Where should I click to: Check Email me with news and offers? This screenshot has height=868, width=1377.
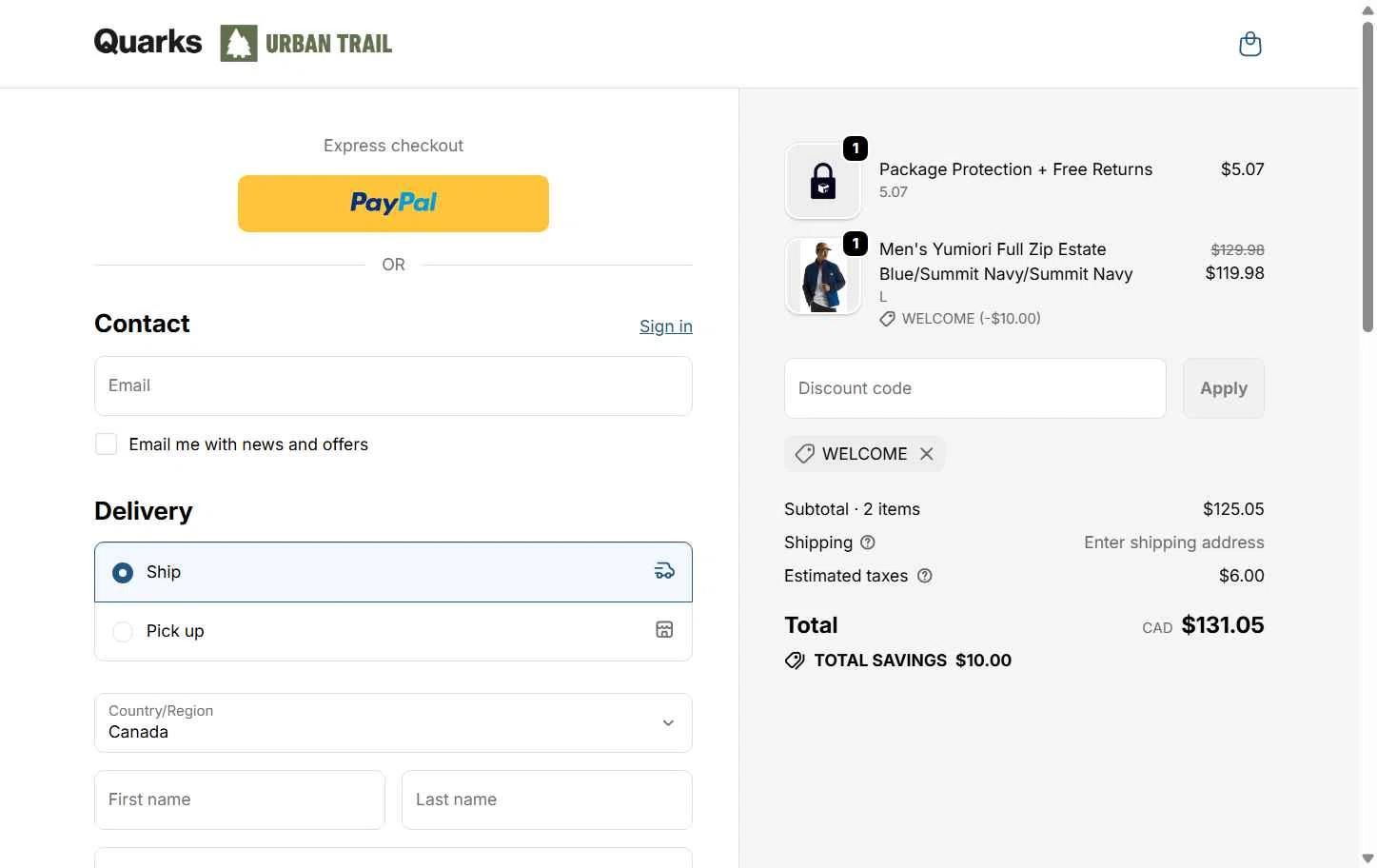(107, 444)
